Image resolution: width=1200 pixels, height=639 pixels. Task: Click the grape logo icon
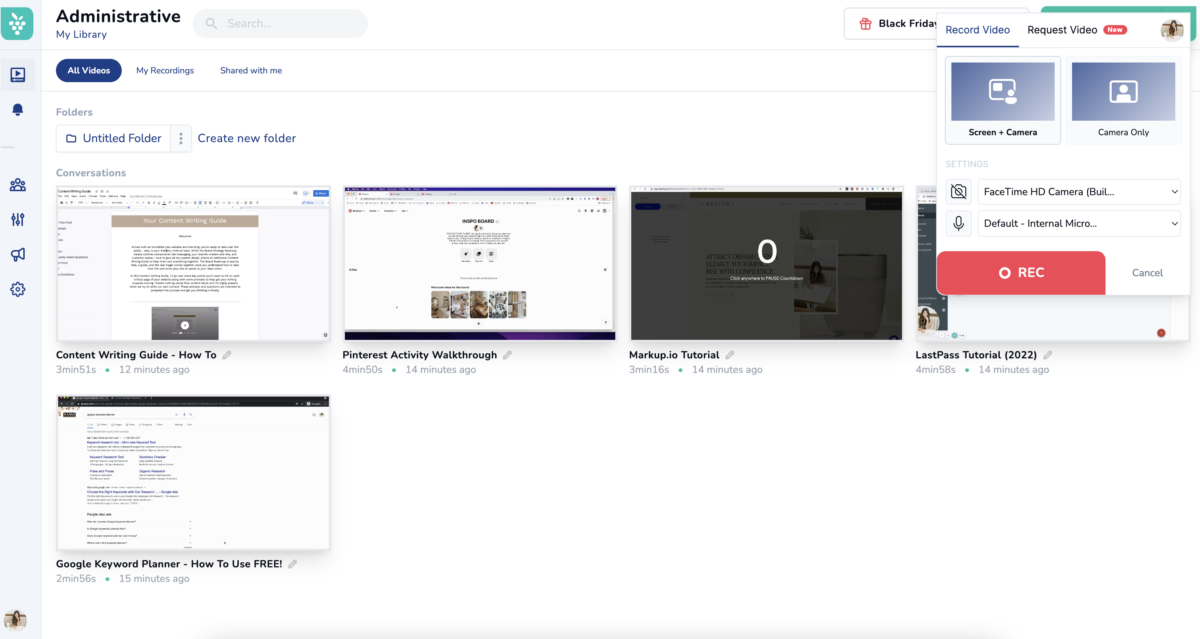point(18,23)
